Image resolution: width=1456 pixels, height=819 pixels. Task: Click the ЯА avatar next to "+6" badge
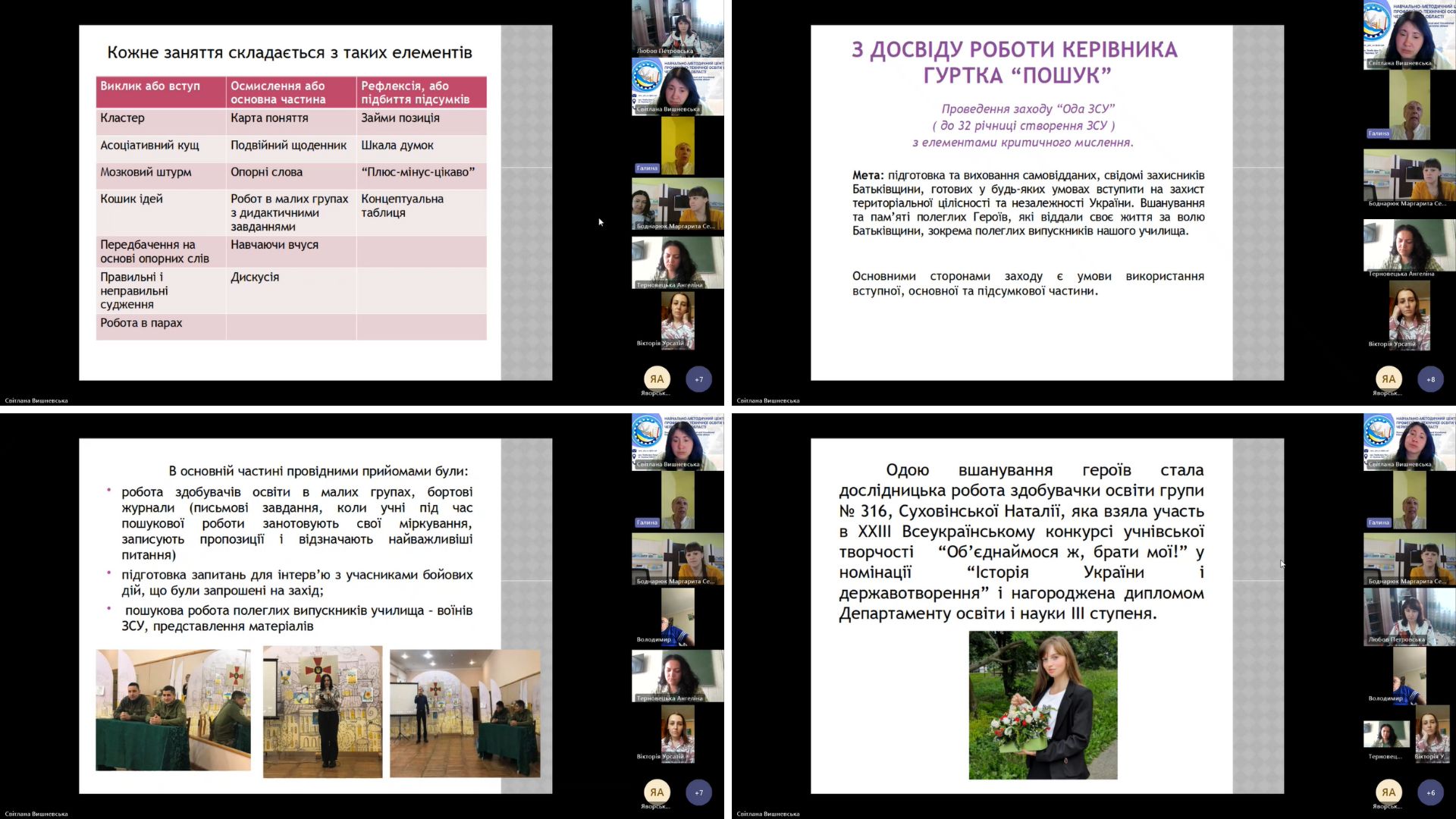pos(1388,792)
